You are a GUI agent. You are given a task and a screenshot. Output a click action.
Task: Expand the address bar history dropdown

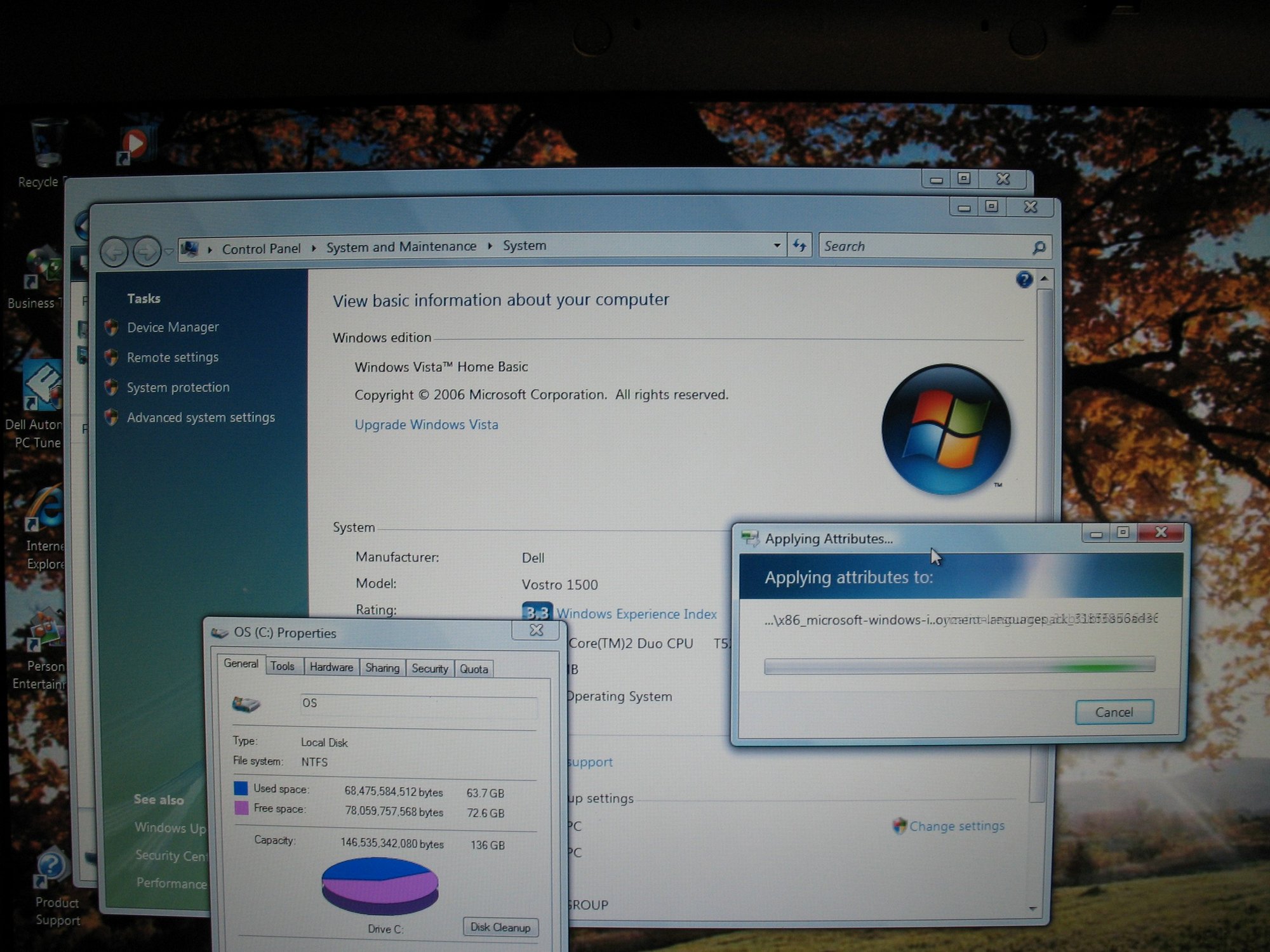777,246
